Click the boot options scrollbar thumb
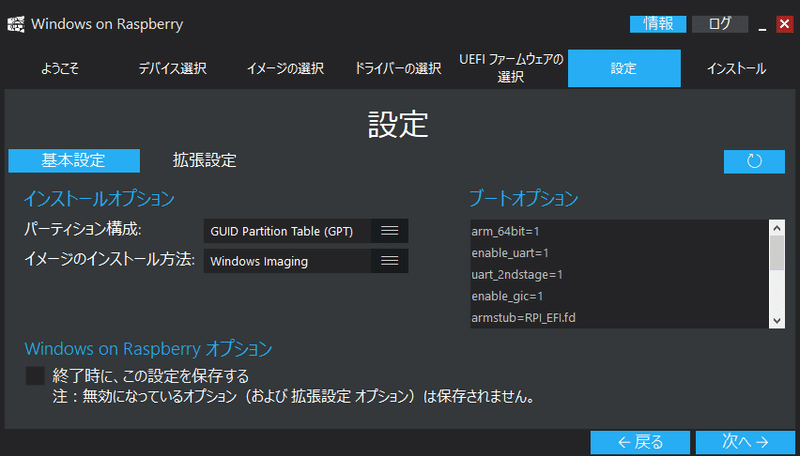Screen dimensions: 800x456 (777, 253)
